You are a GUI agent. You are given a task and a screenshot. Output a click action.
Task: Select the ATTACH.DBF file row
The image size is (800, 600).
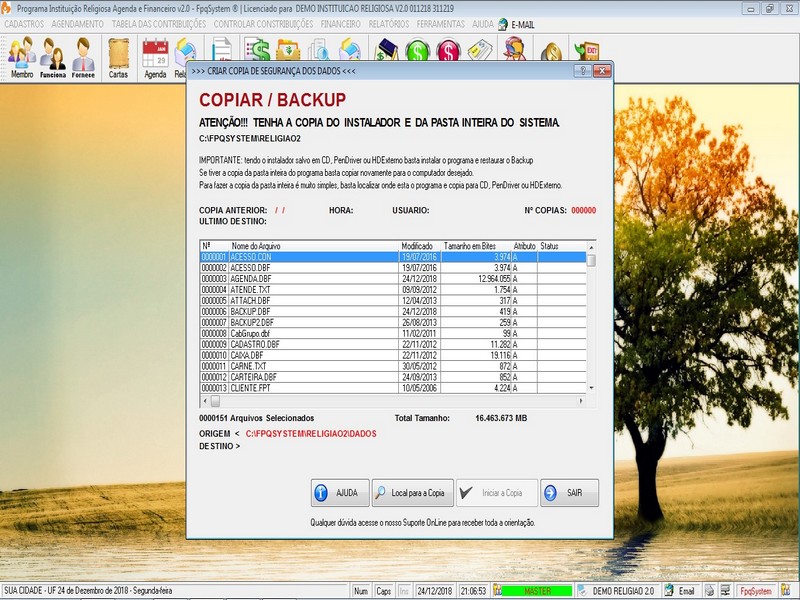(393, 301)
